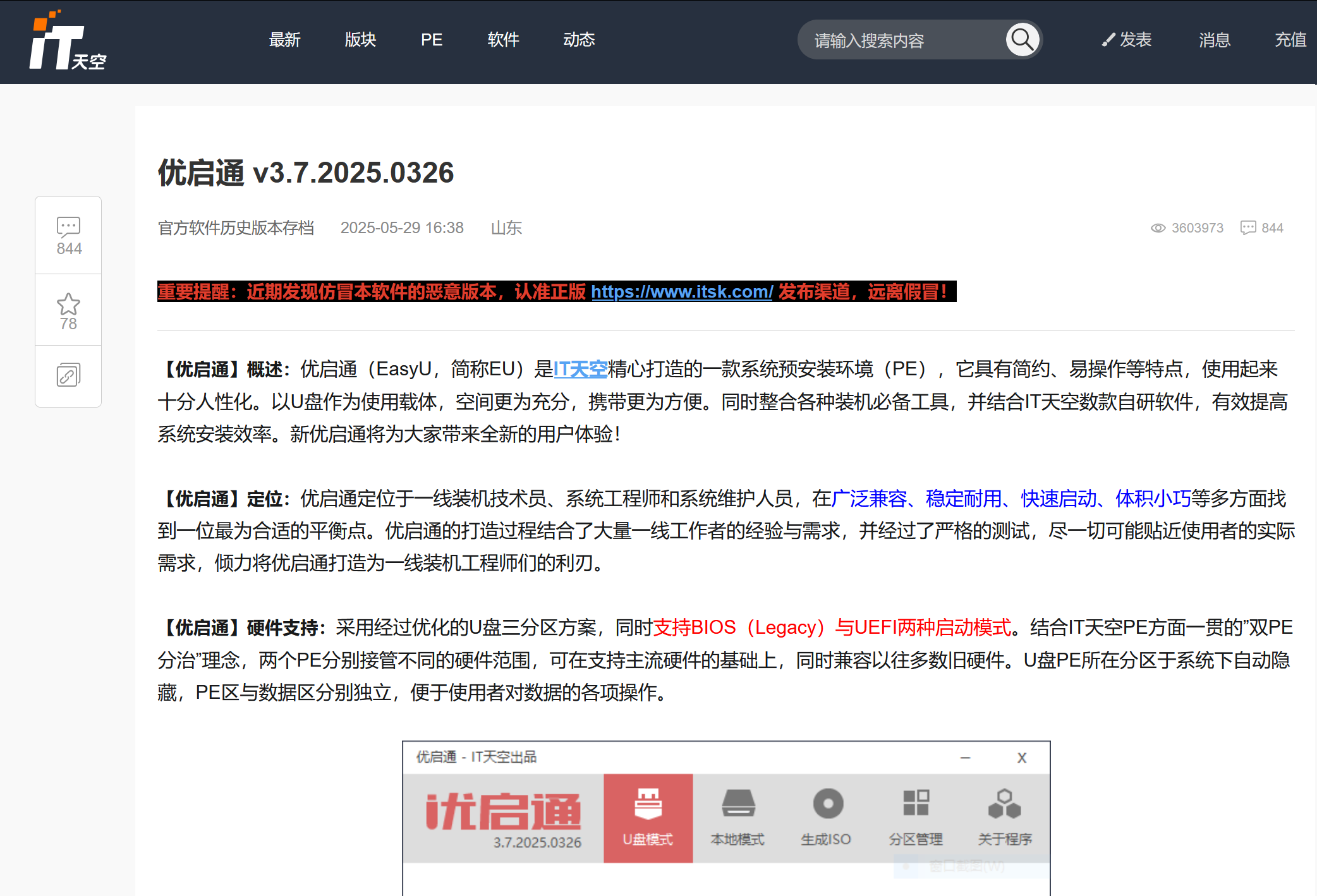This screenshot has height=896, width=1317.
Task: Click the blue text 广泛兼容
Action: coord(869,499)
